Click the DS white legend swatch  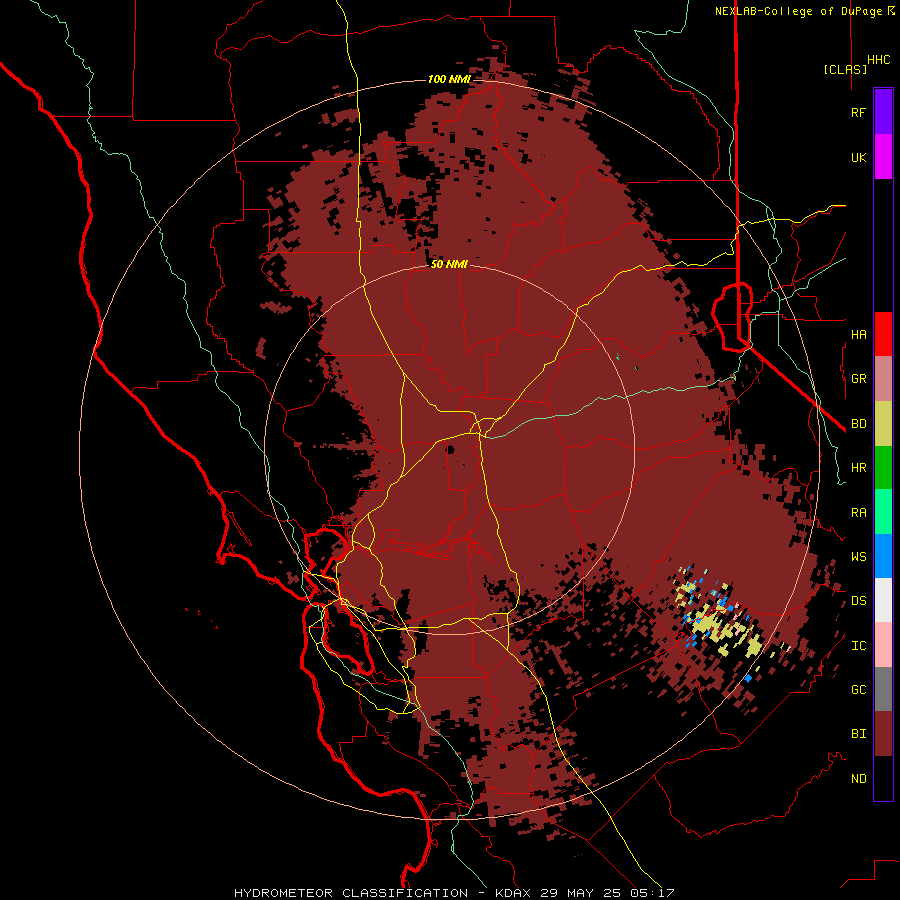click(x=883, y=600)
